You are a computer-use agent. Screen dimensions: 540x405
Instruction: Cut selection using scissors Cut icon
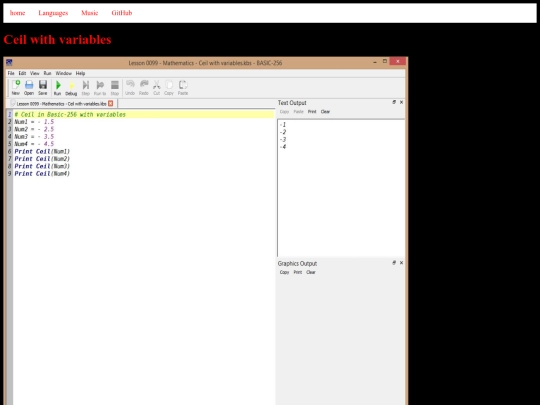157,87
